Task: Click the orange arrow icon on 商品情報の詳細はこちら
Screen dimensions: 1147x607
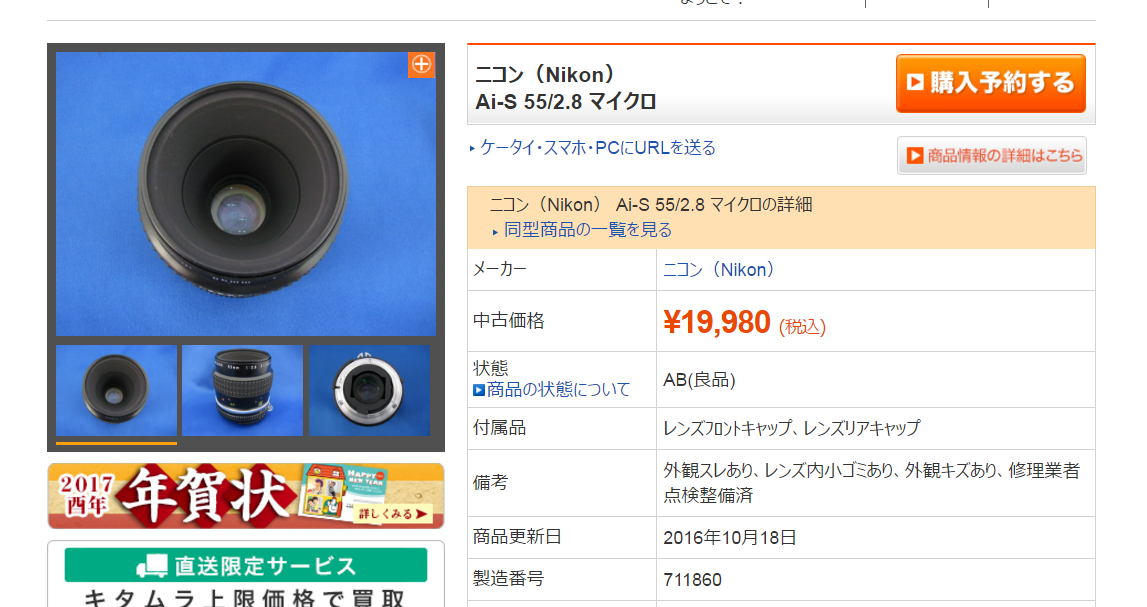Action: coord(914,156)
